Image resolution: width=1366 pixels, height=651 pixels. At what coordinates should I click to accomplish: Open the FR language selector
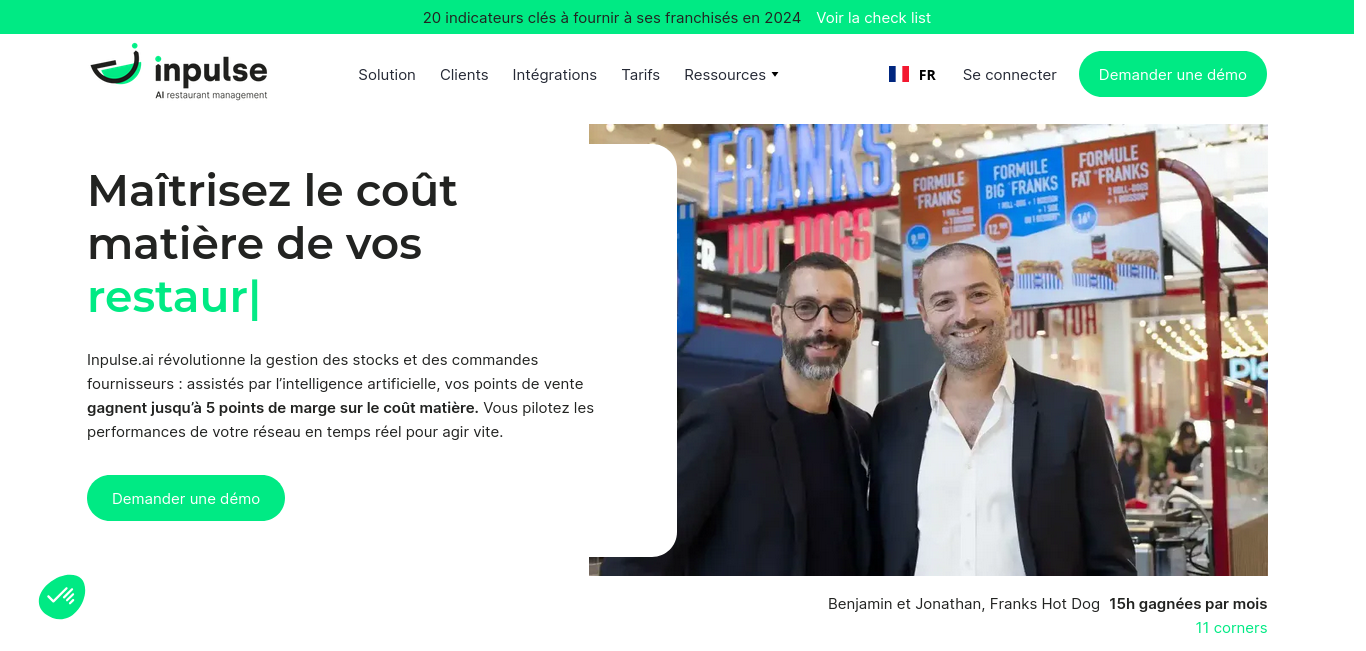[x=912, y=74]
